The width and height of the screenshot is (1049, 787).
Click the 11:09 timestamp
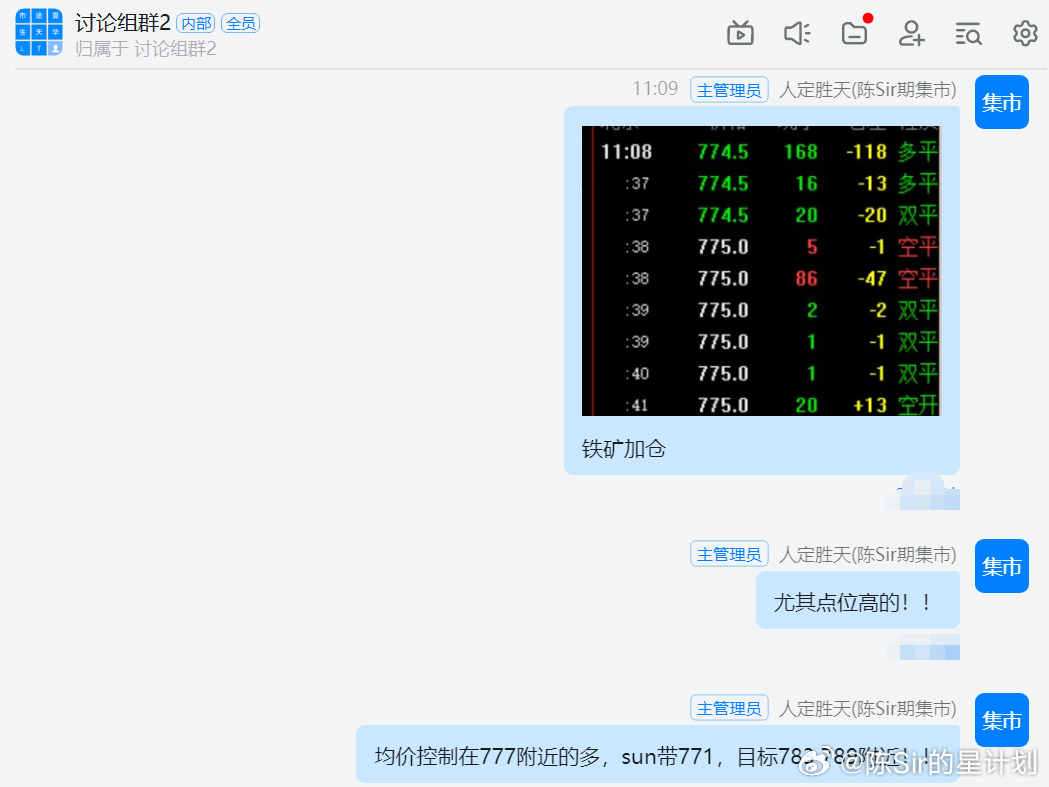point(655,88)
